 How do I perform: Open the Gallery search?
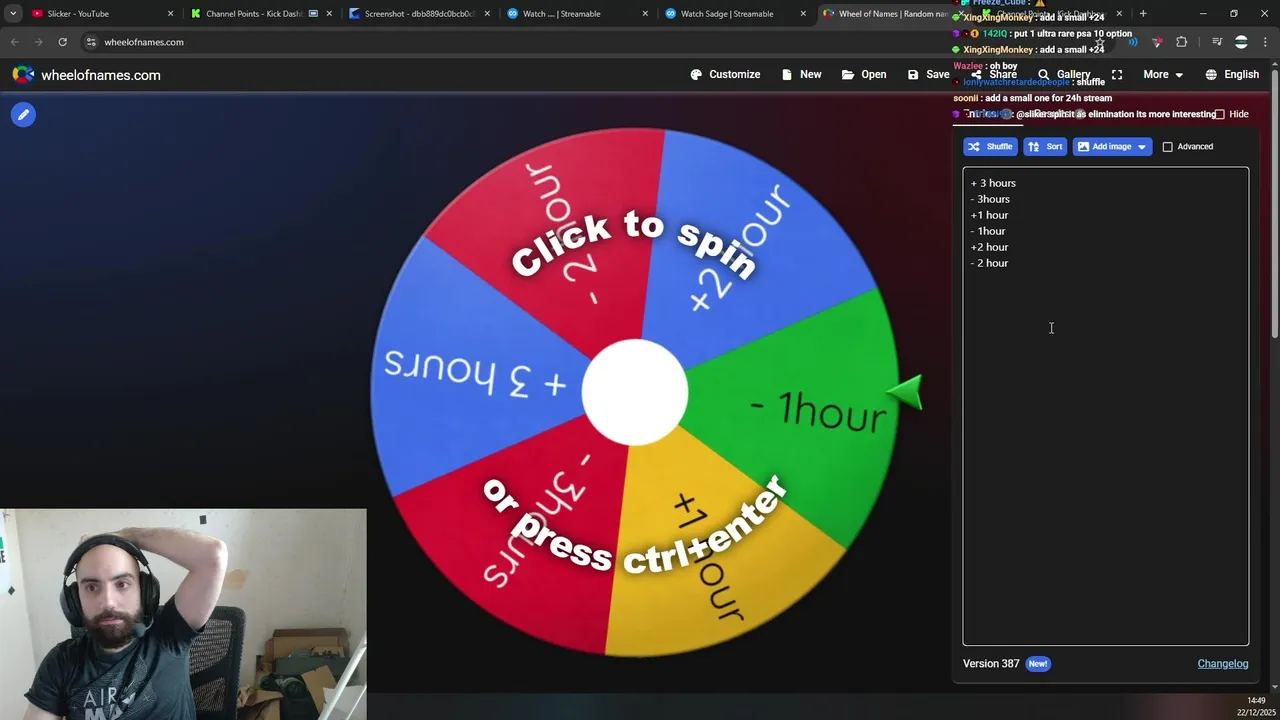1064,75
